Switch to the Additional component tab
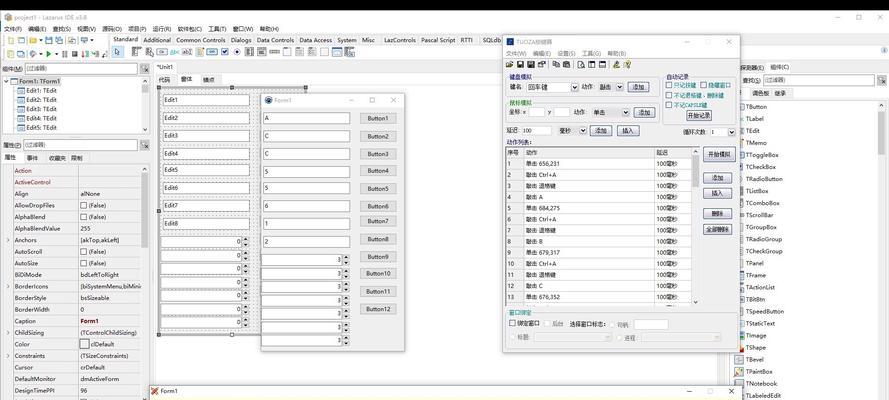889x400 pixels. coord(157,40)
